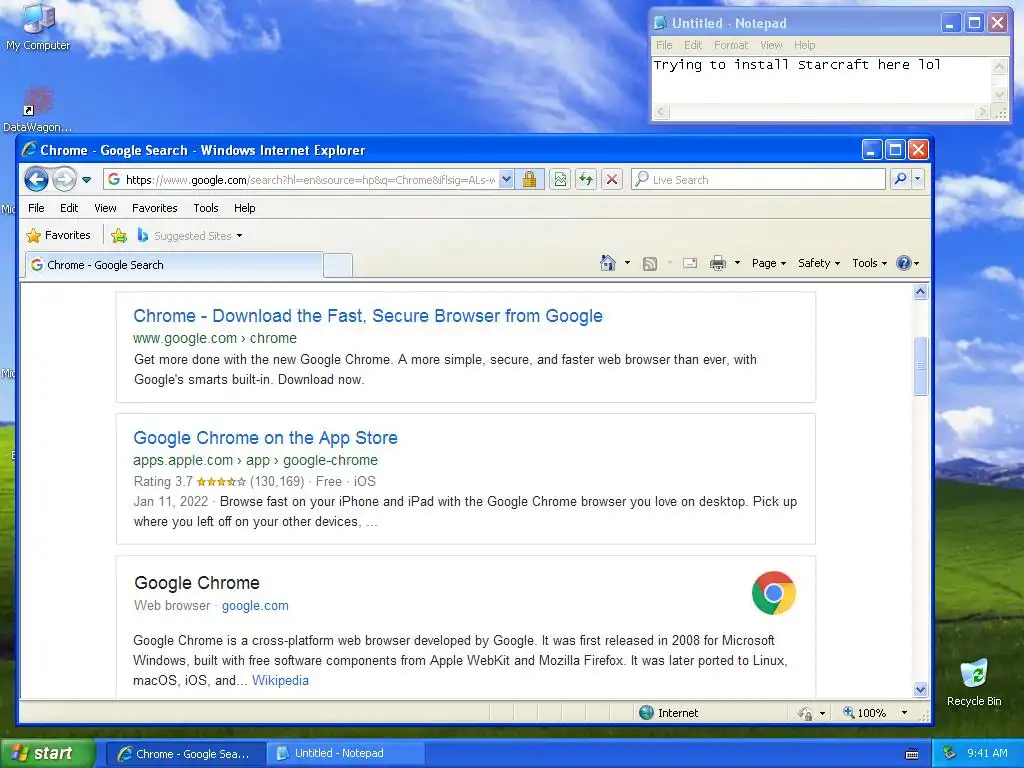Click the Protected Mode icon in status bar

click(805, 713)
